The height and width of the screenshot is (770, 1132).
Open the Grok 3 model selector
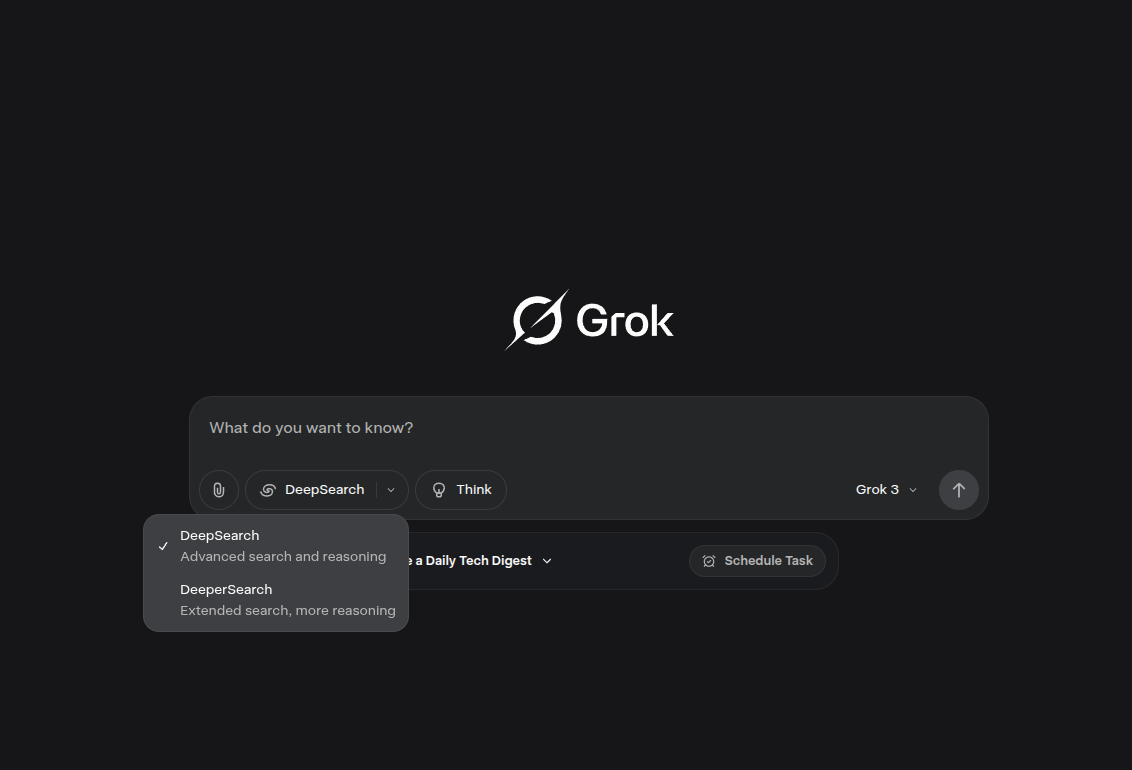point(886,490)
